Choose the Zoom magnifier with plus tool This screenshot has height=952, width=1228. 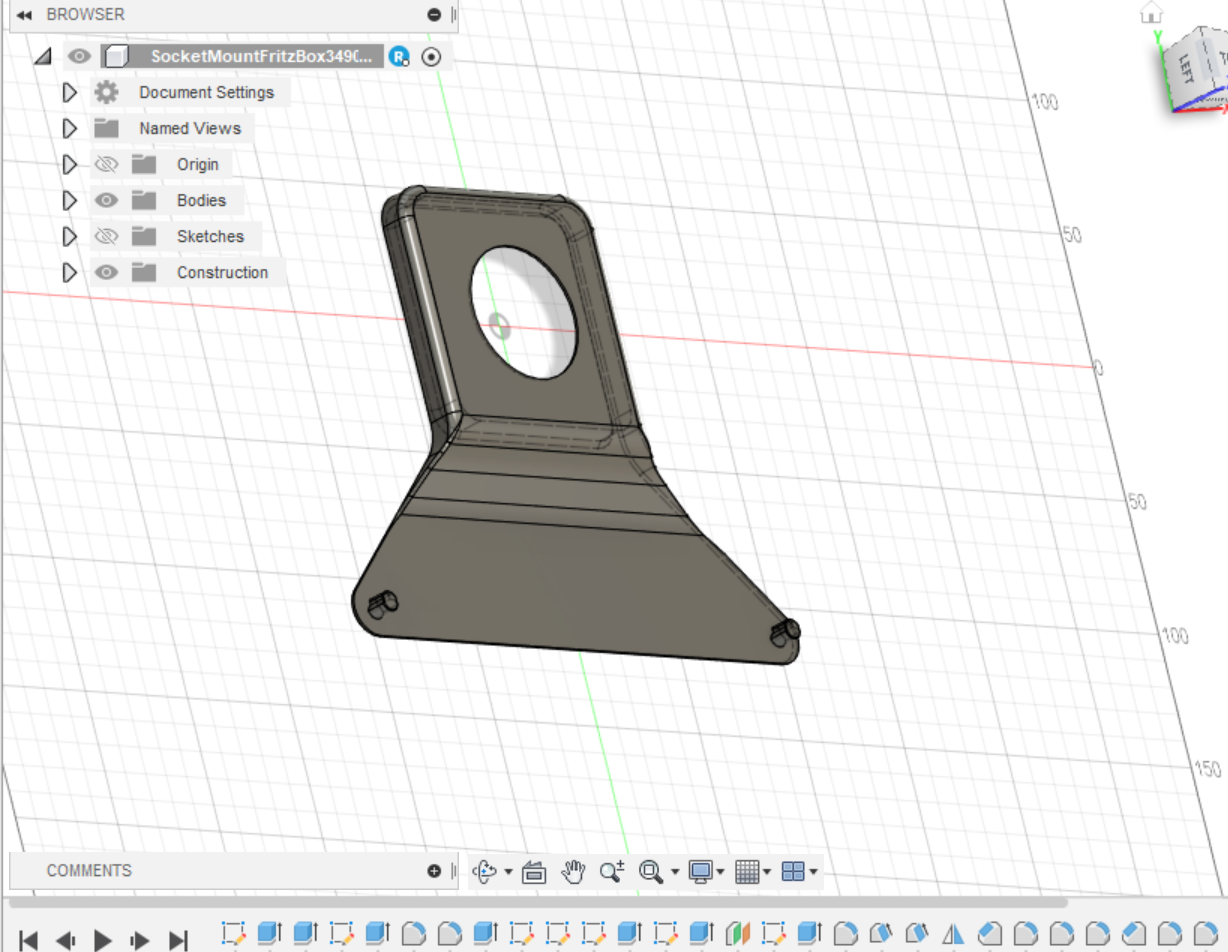coord(612,872)
